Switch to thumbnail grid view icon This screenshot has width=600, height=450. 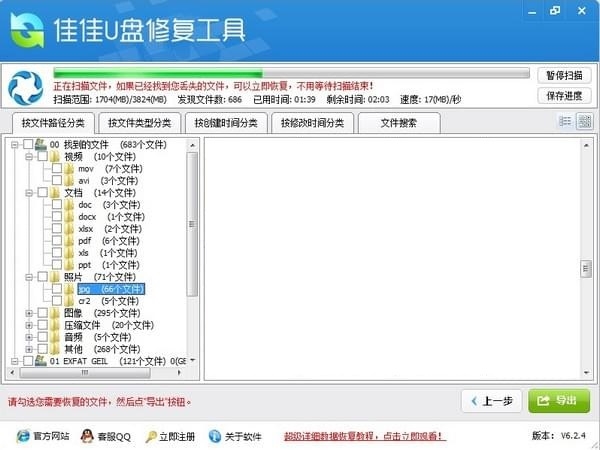point(584,122)
